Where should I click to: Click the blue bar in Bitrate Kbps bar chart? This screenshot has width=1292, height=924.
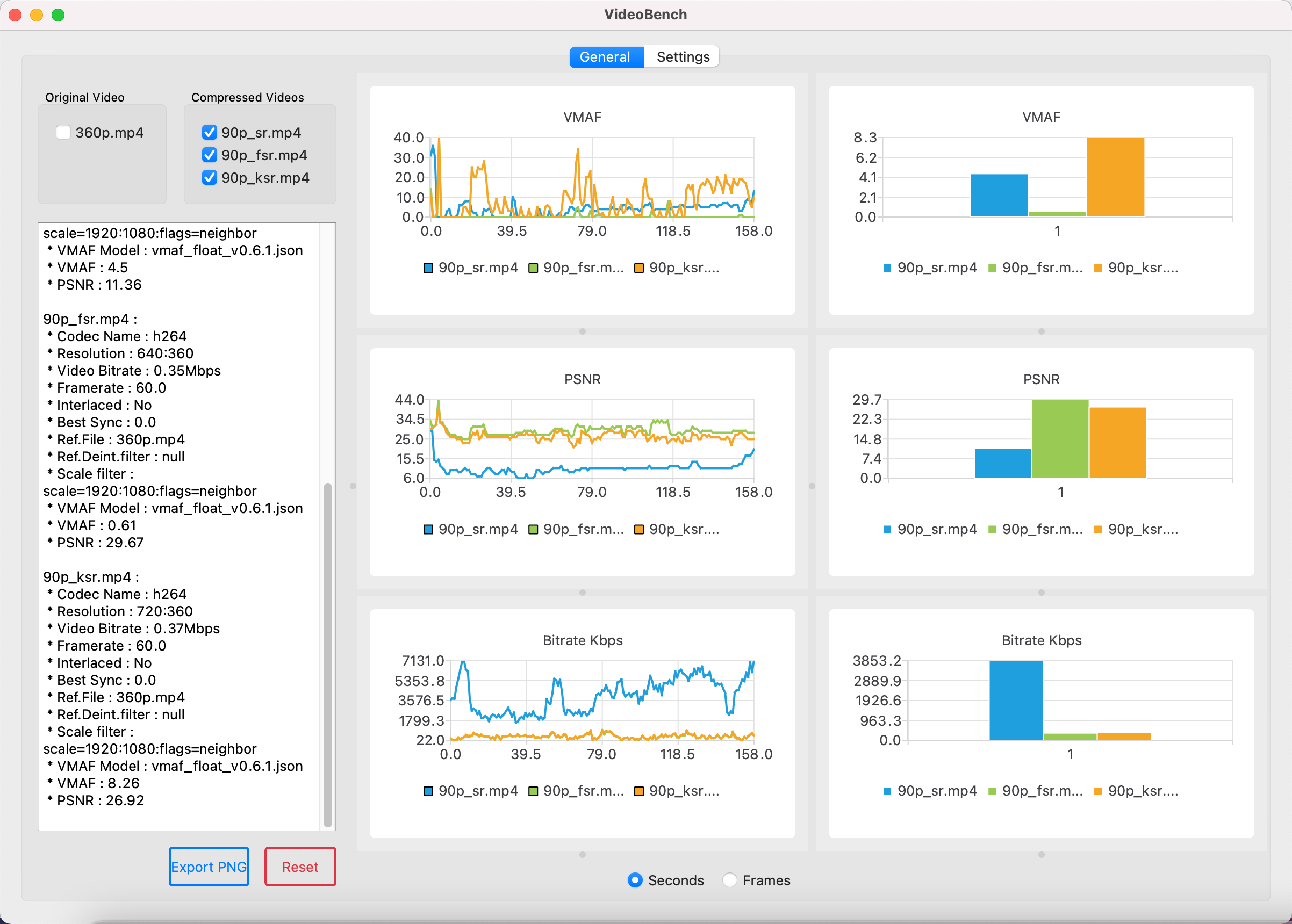(1015, 700)
